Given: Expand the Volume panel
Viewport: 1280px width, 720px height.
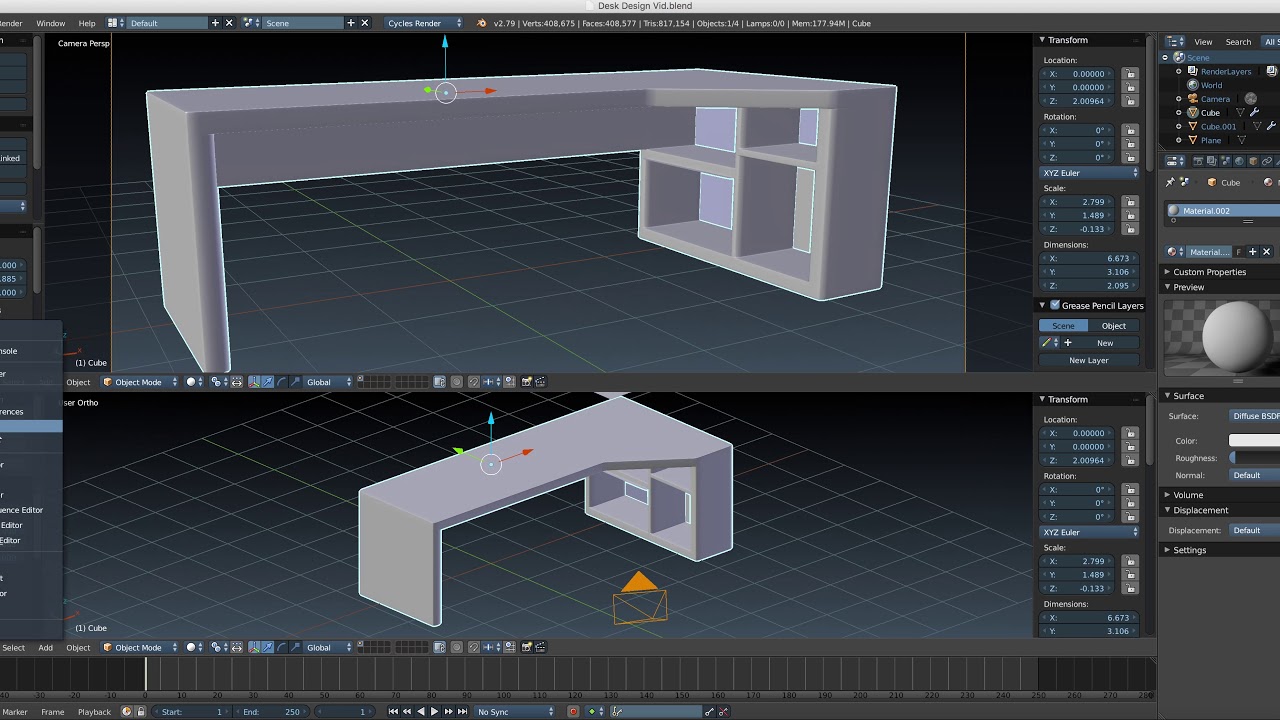Looking at the screenshot, I should (1188, 495).
